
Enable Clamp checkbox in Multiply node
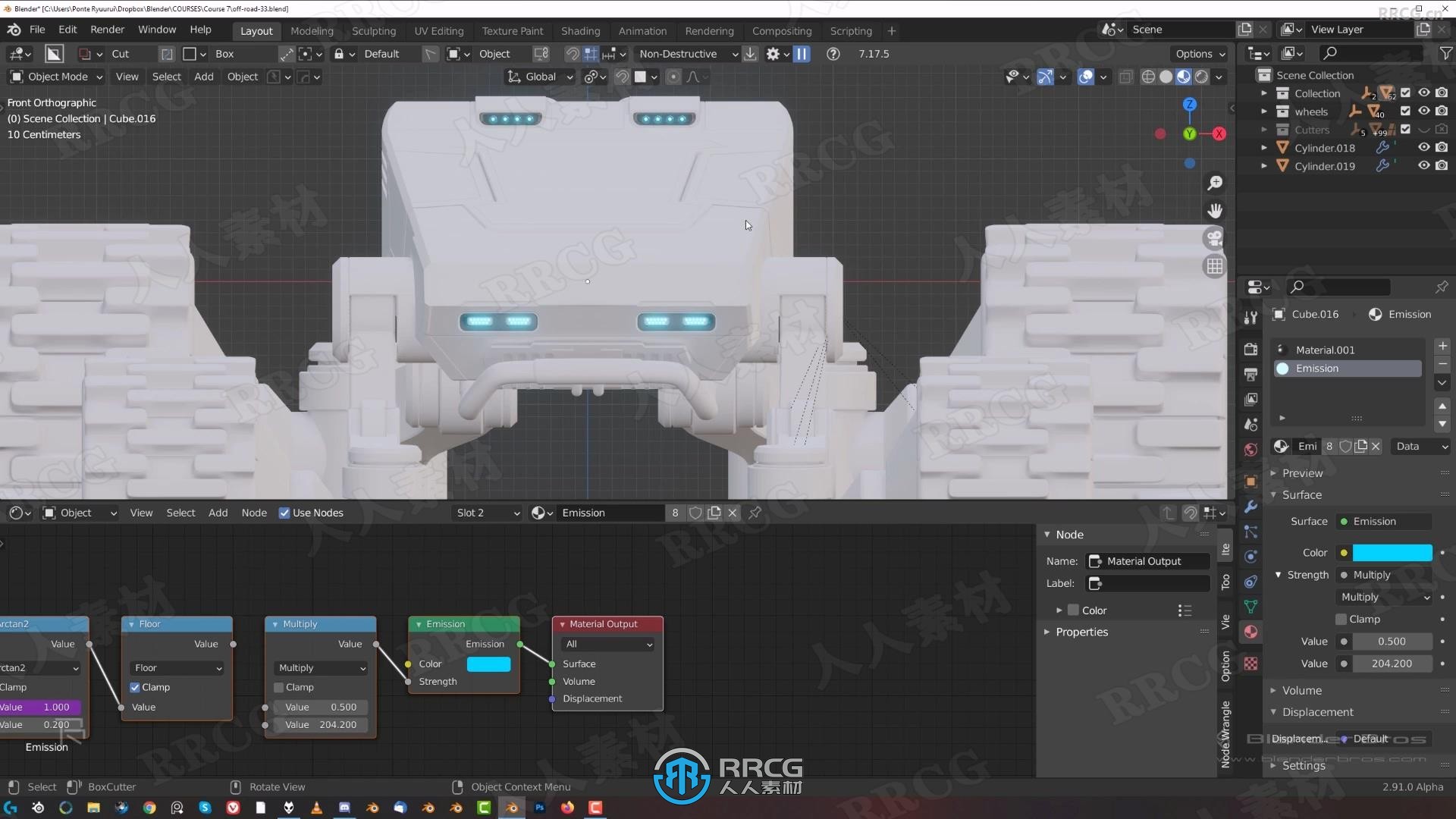pyautogui.click(x=280, y=687)
